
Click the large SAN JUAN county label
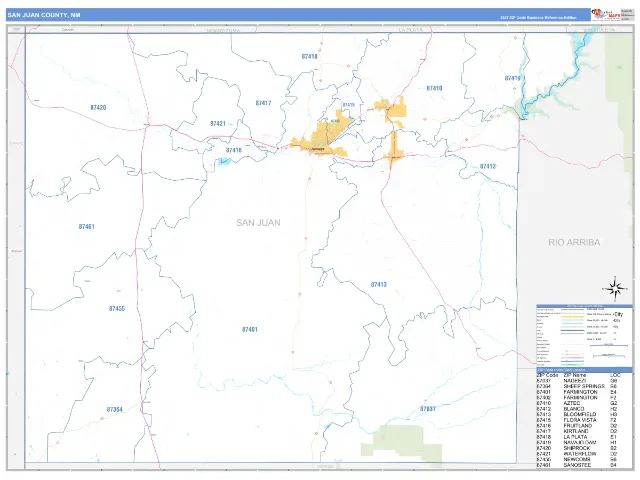pyautogui.click(x=258, y=222)
